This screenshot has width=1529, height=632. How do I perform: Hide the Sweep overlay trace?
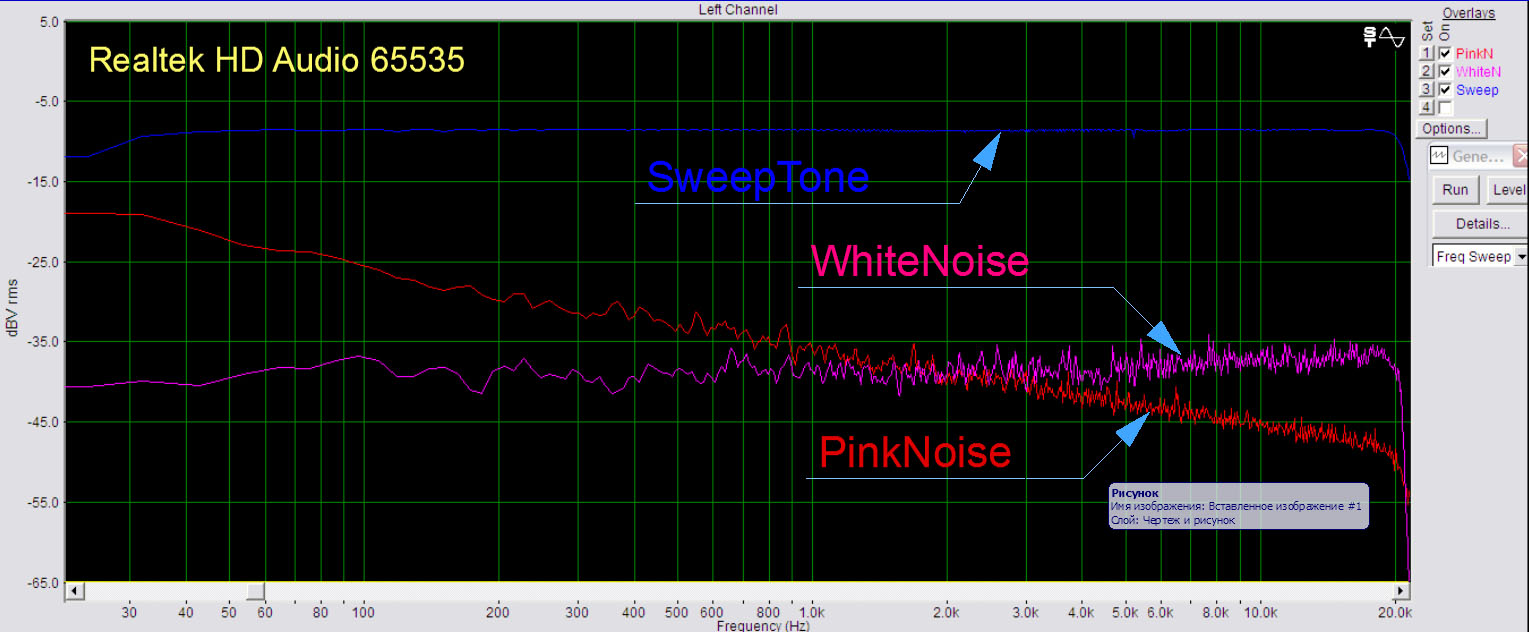click(1445, 89)
